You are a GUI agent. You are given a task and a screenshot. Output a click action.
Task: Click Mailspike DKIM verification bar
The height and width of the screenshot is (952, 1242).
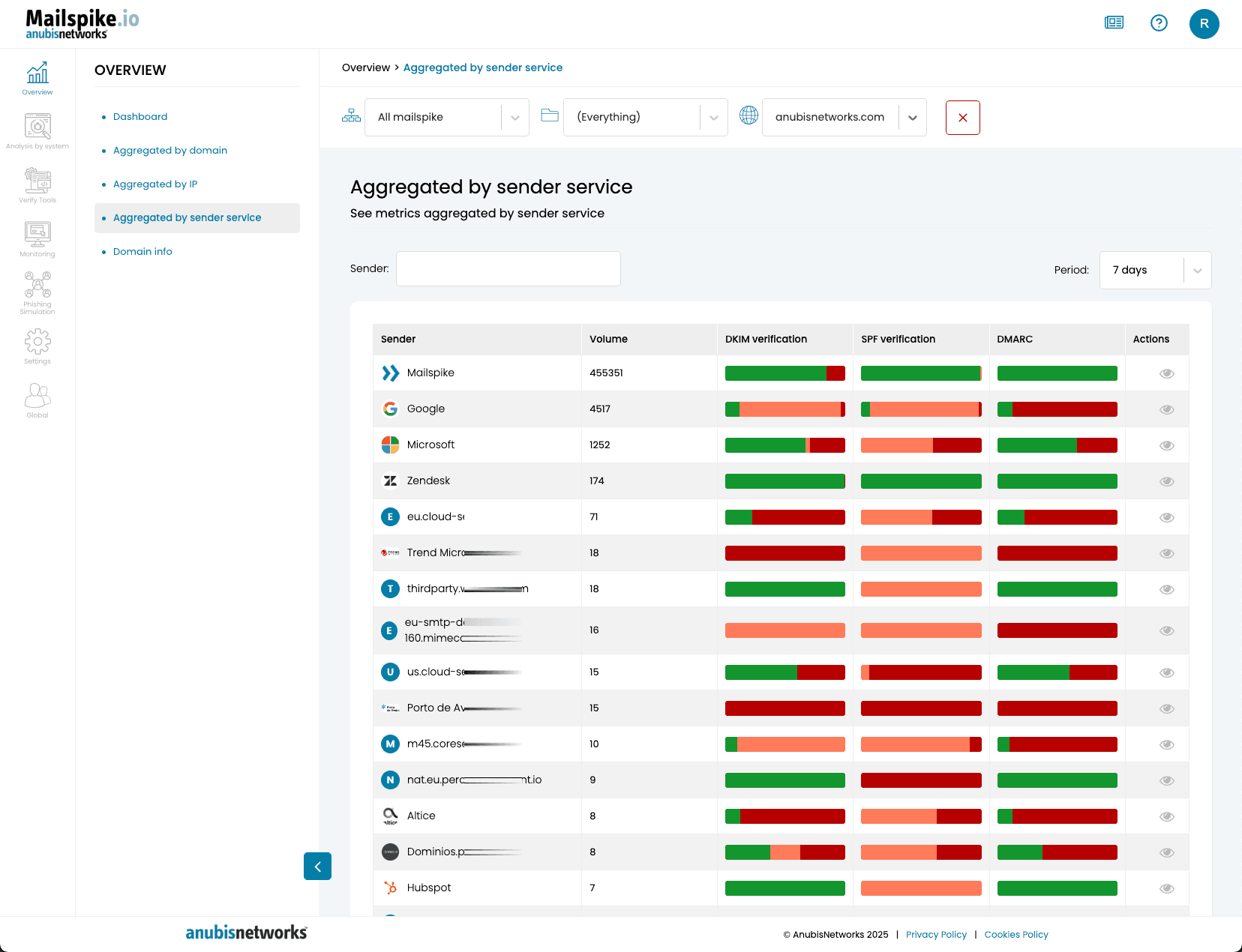pos(784,373)
